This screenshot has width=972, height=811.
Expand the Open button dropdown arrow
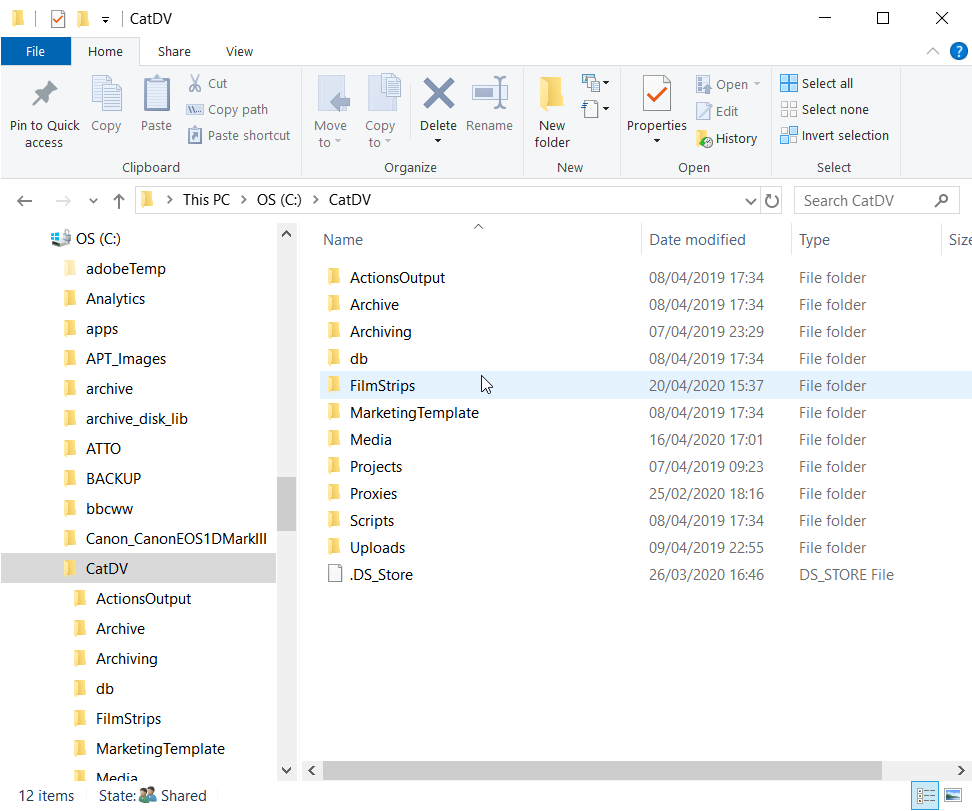coord(757,84)
